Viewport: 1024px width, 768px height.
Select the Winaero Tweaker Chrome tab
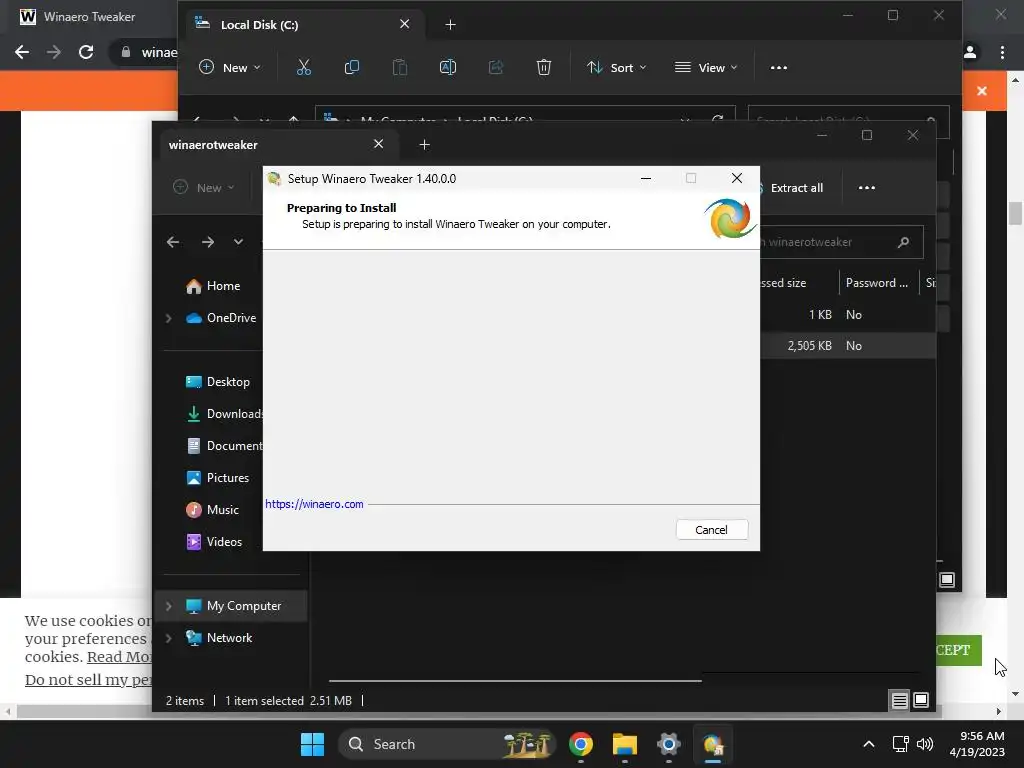[89, 17]
